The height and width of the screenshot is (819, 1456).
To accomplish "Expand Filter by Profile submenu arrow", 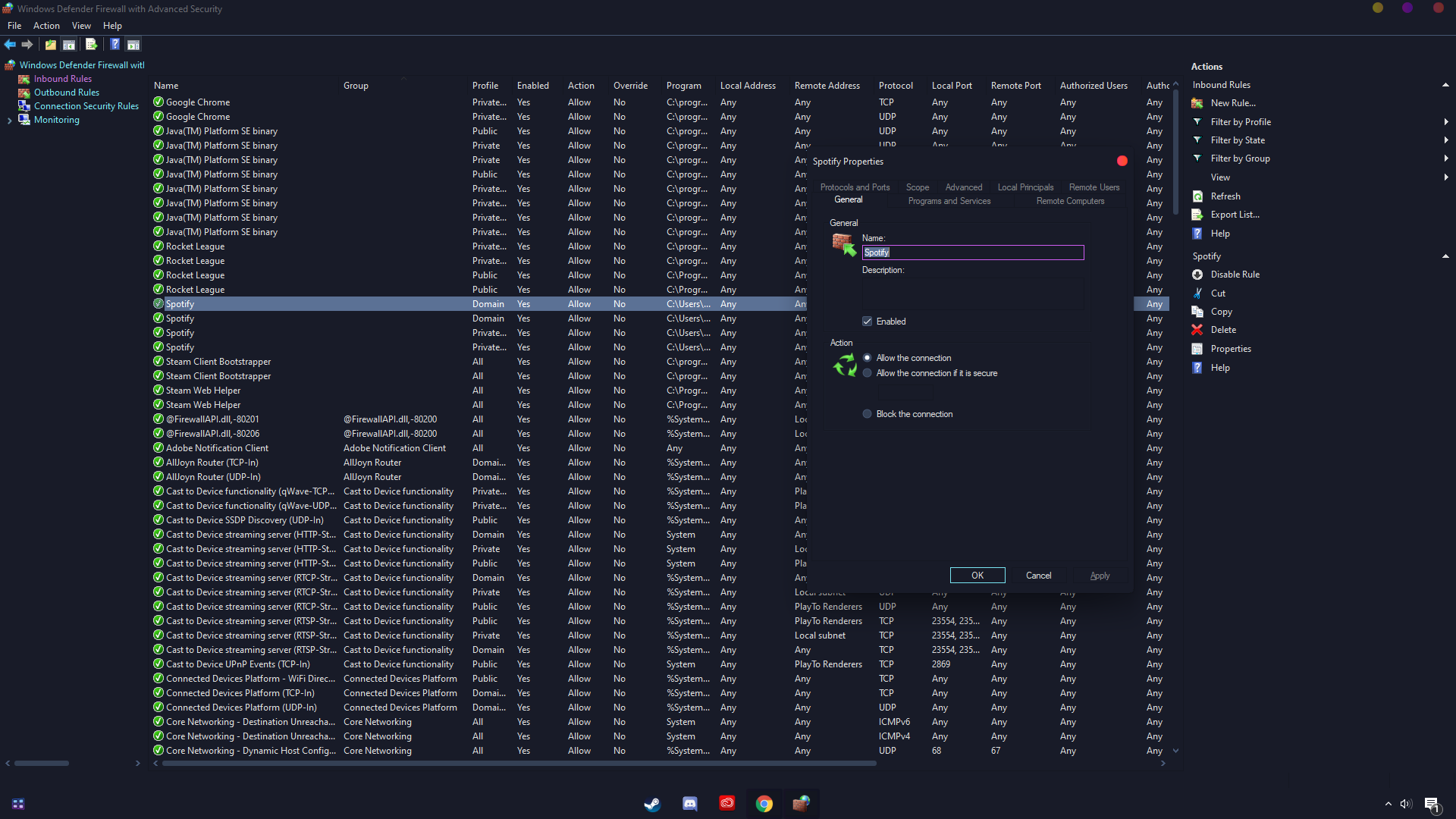I will click(1446, 122).
